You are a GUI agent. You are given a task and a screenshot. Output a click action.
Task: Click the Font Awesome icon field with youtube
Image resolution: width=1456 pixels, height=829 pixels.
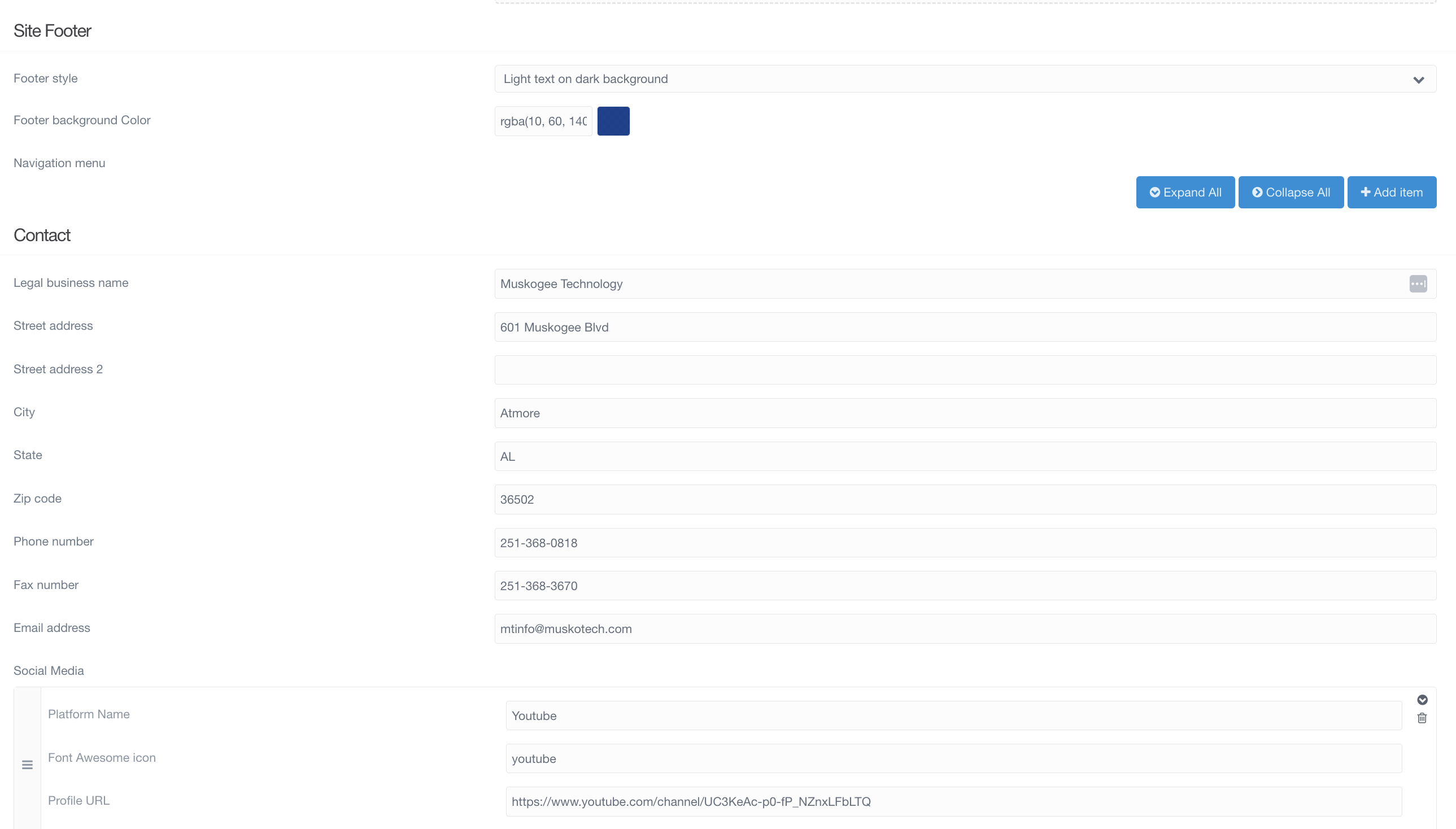tap(954, 759)
